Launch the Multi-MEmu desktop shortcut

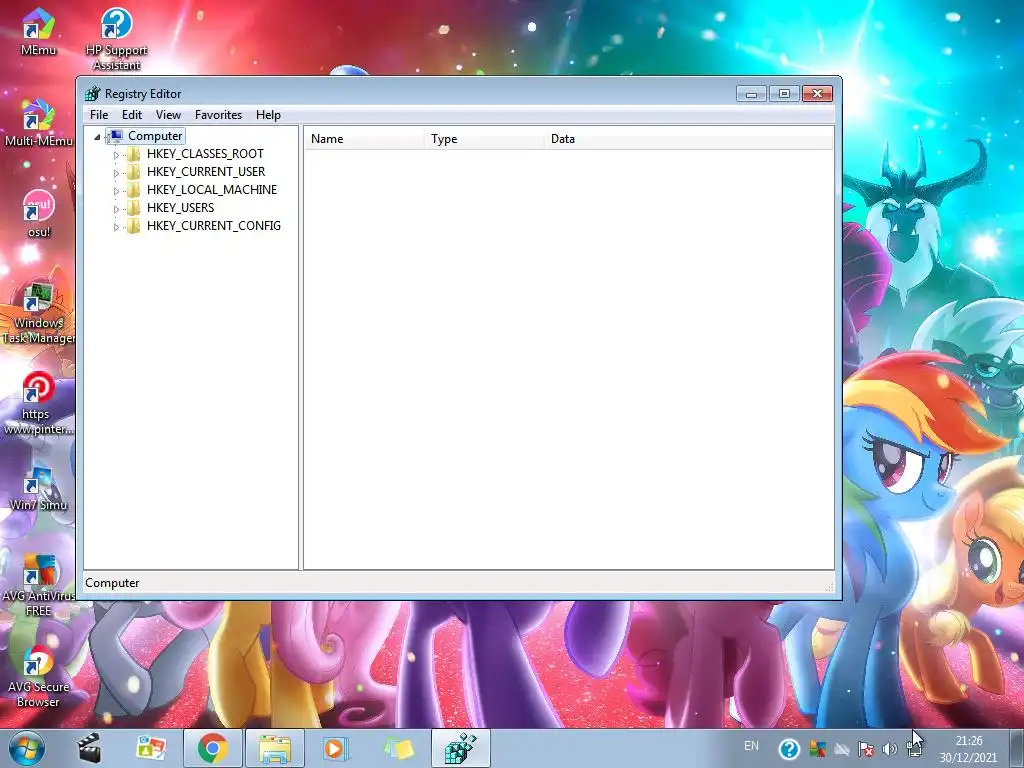tap(38, 122)
